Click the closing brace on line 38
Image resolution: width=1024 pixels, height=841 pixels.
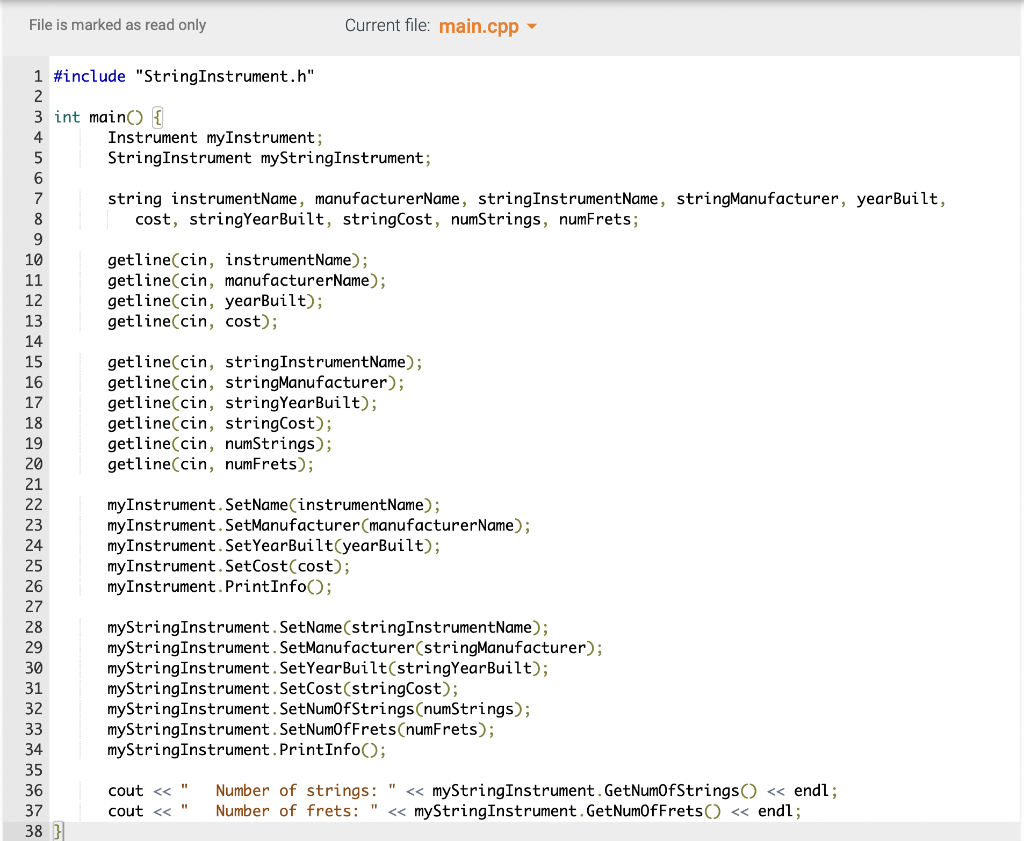57,831
